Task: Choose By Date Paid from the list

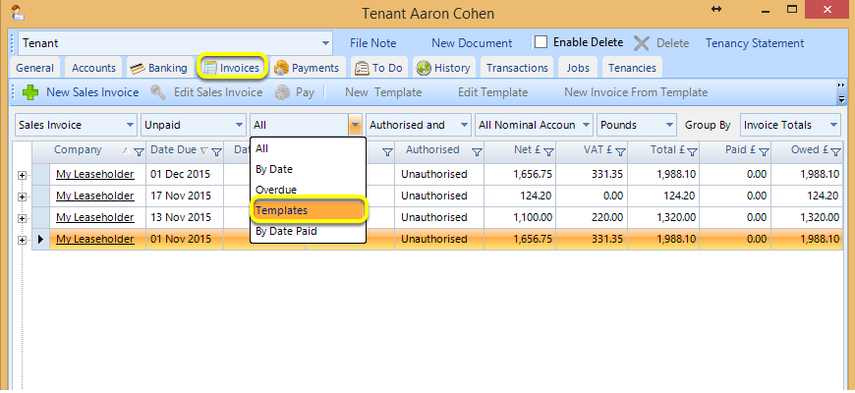Action: click(x=309, y=231)
